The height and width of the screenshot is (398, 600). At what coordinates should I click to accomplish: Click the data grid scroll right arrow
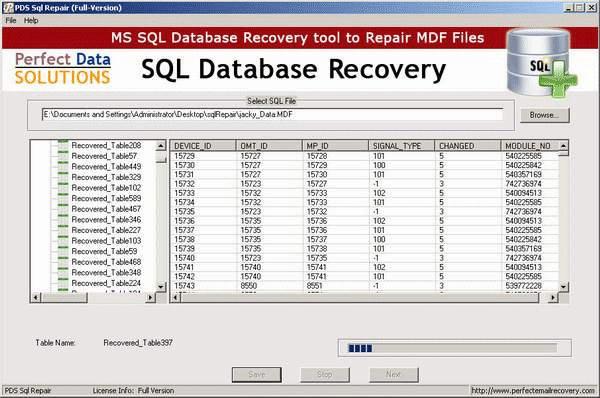tap(553, 297)
